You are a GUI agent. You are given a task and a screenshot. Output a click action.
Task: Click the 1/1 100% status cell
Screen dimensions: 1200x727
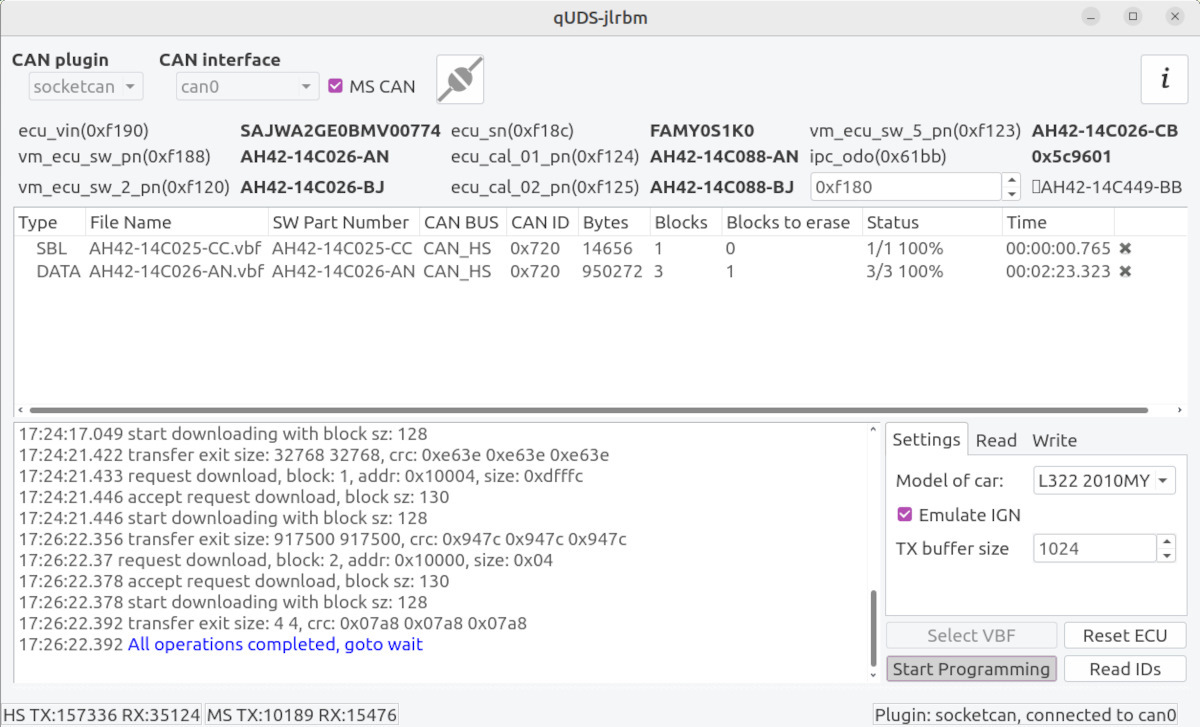[x=905, y=248]
